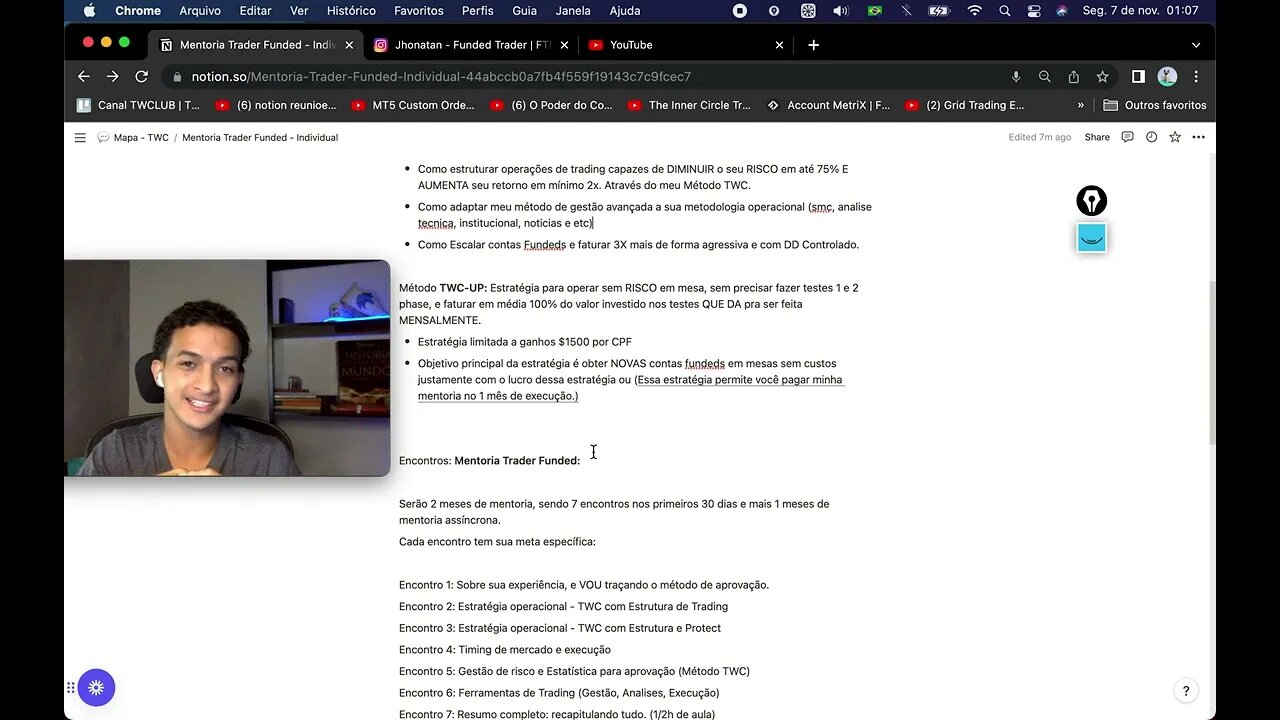
Task: Open the Arquivo menu
Action: (x=200, y=11)
